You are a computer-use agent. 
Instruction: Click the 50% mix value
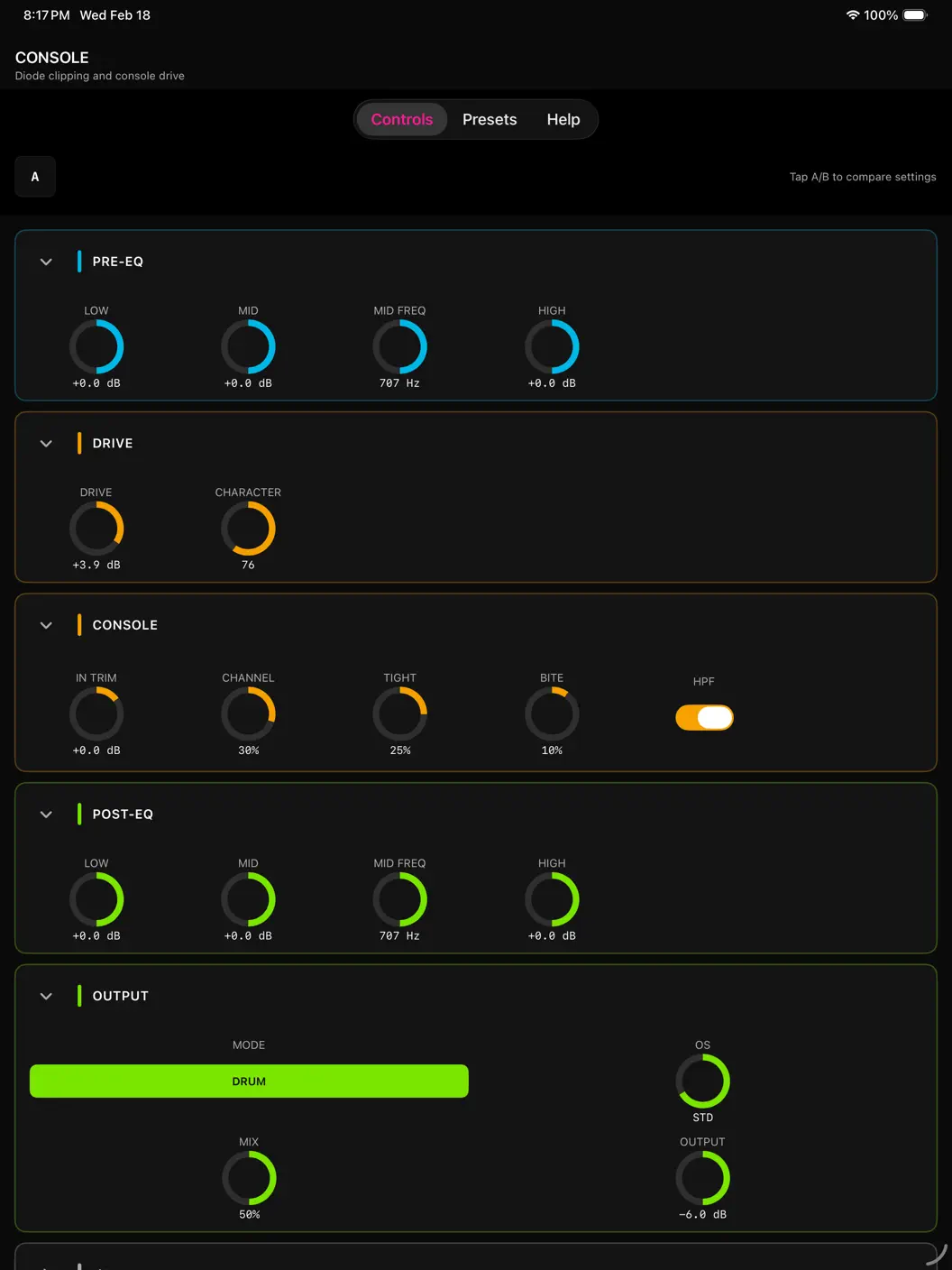[250, 1215]
